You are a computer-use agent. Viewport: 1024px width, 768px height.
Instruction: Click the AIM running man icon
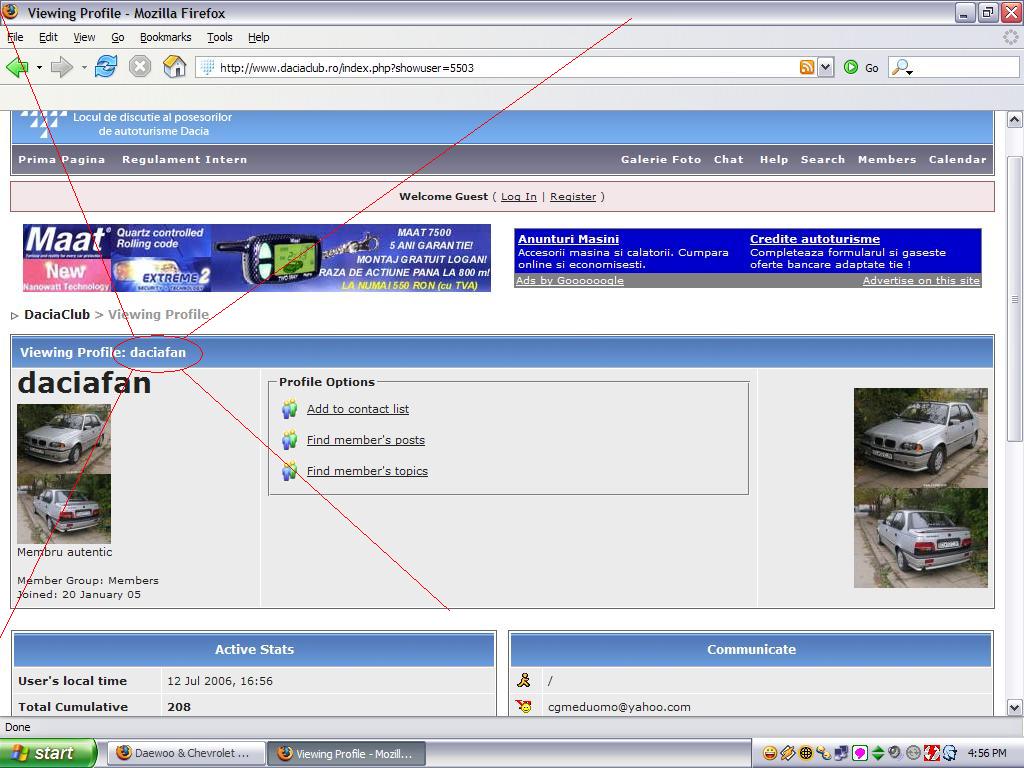click(524, 680)
